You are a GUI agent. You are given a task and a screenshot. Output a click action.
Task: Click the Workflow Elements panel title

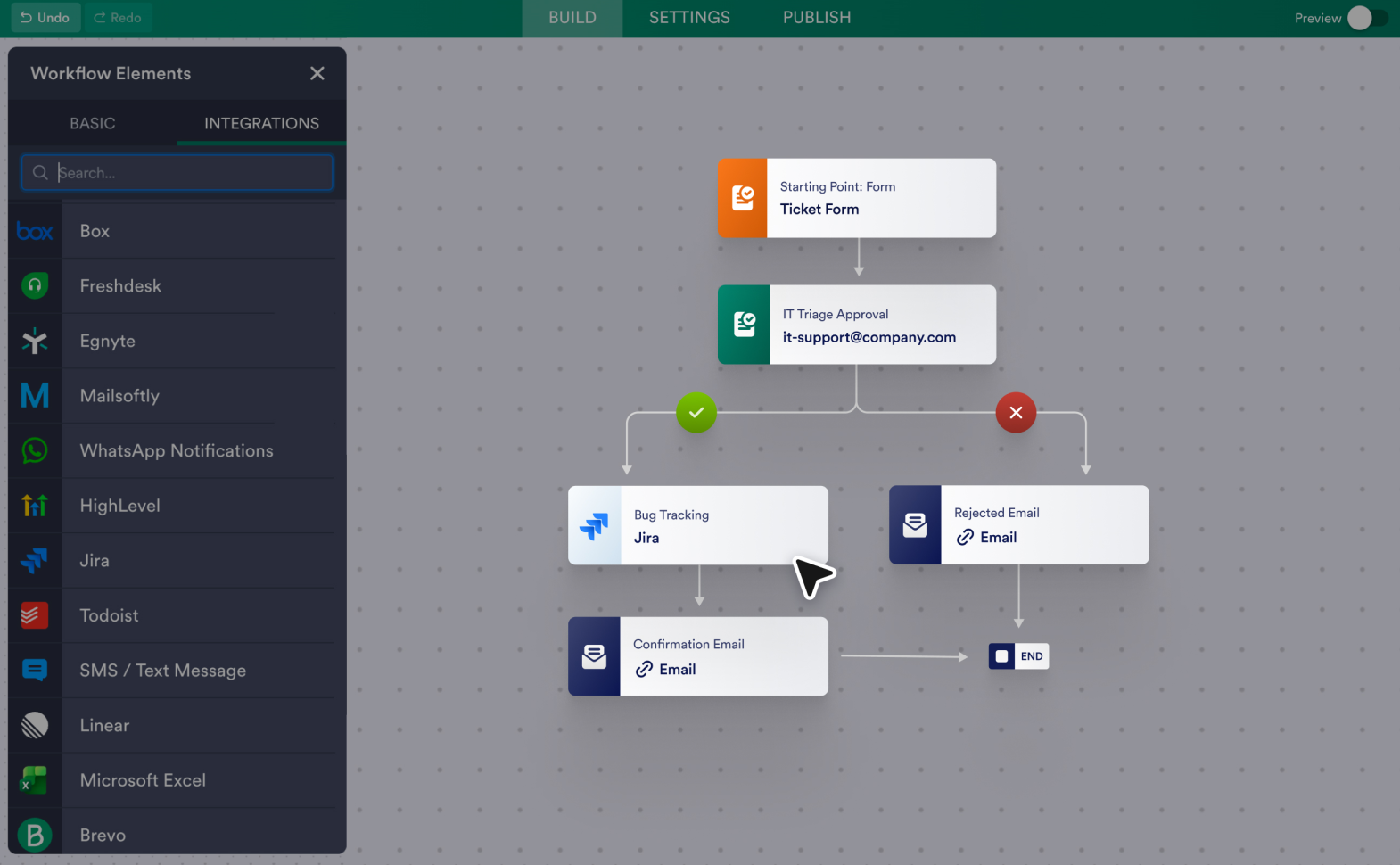[x=111, y=74]
